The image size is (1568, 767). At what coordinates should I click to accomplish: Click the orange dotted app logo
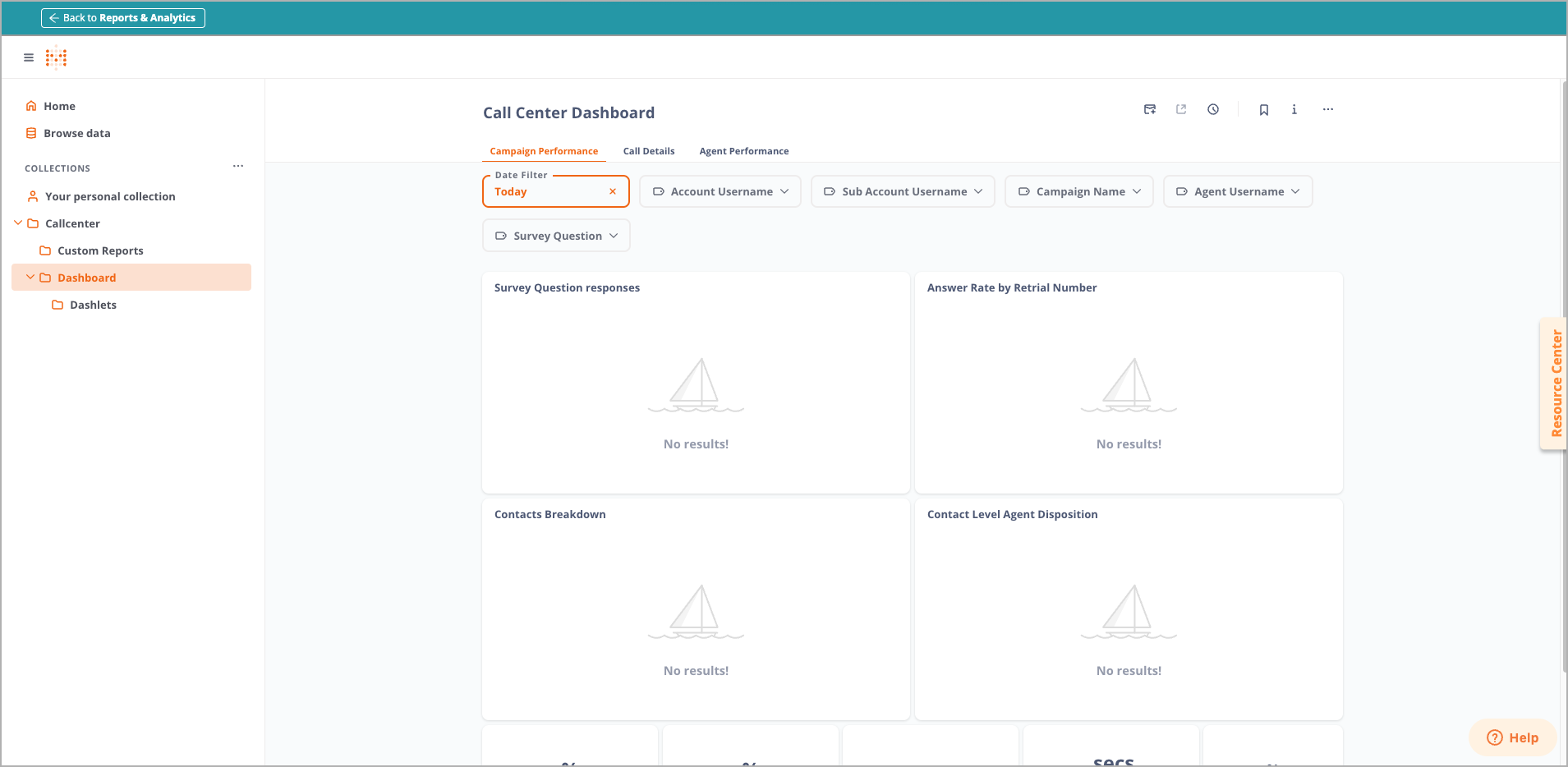click(56, 57)
